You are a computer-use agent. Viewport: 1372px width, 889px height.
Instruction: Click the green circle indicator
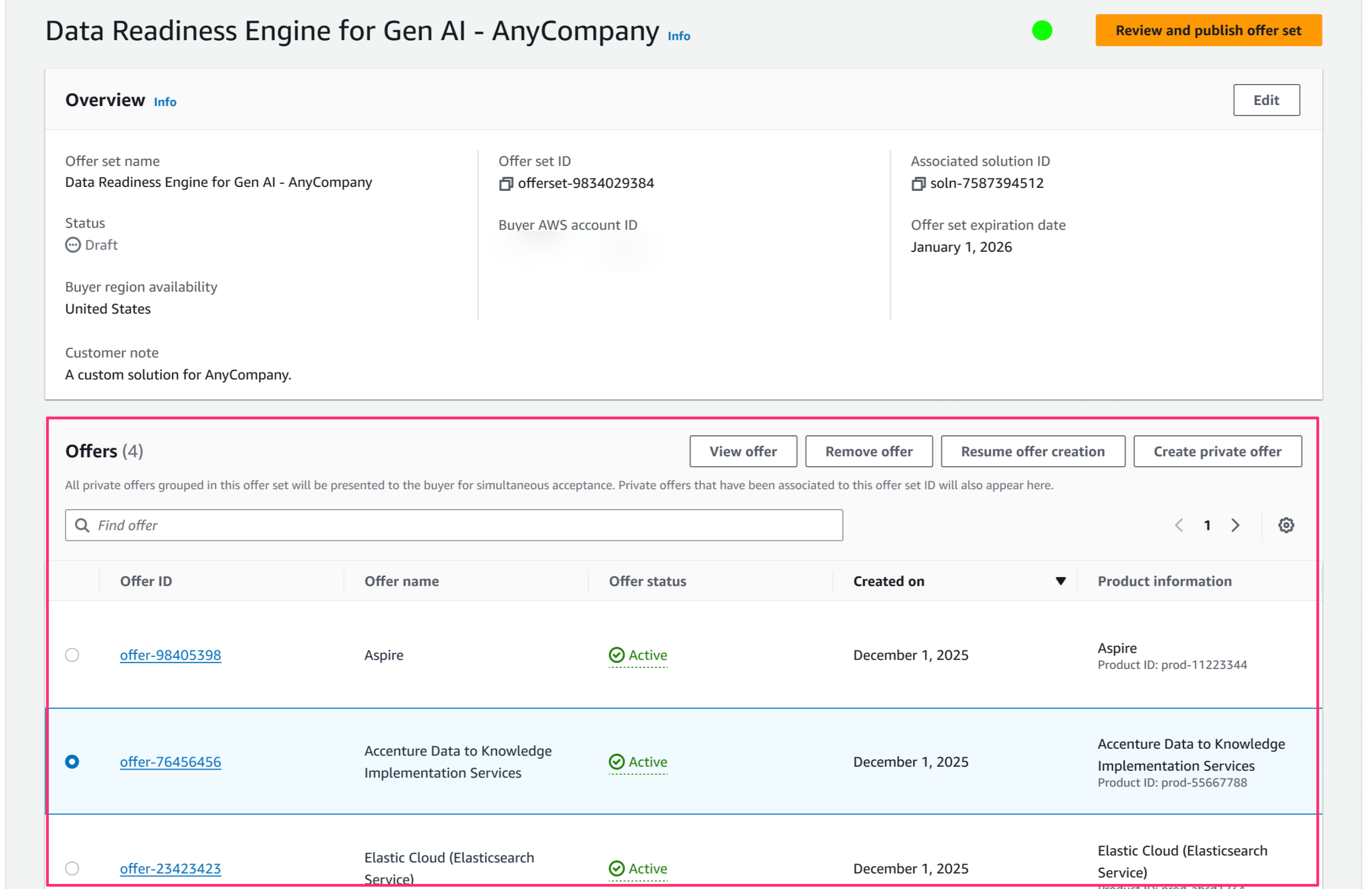[1042, 31]
